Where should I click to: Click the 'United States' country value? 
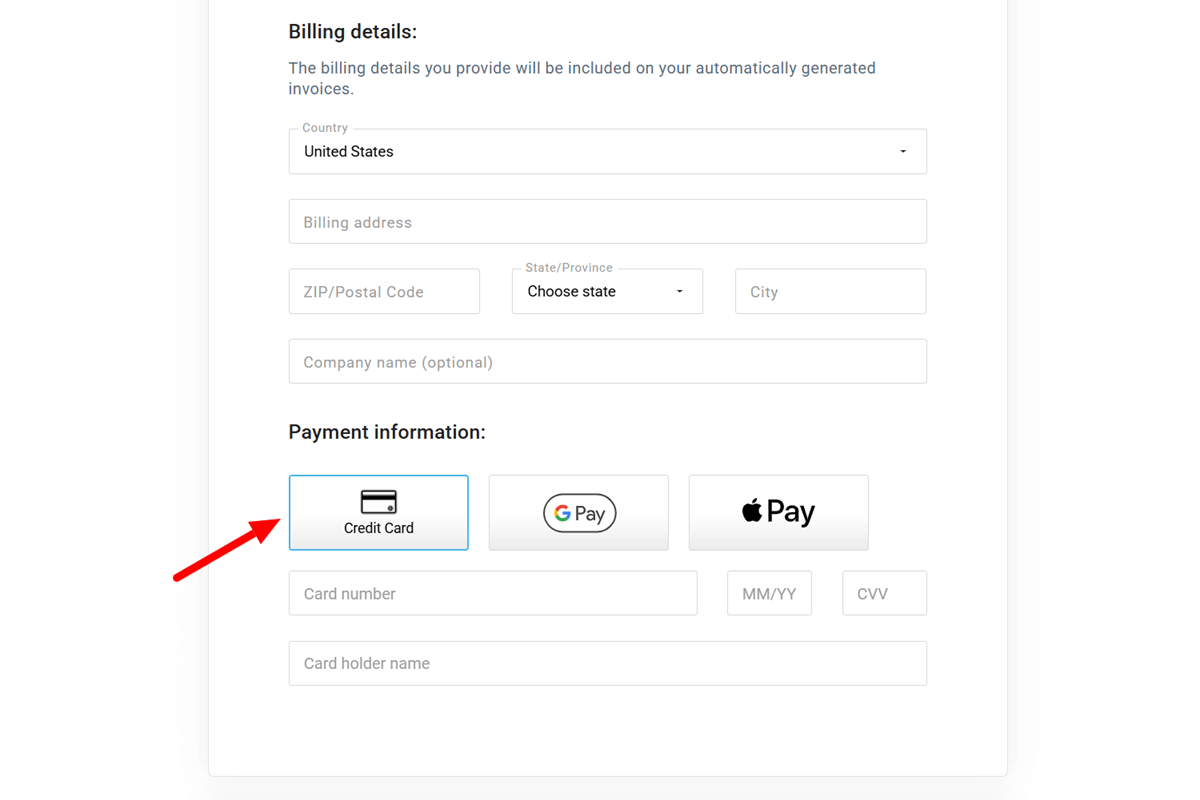pos(348,151)
